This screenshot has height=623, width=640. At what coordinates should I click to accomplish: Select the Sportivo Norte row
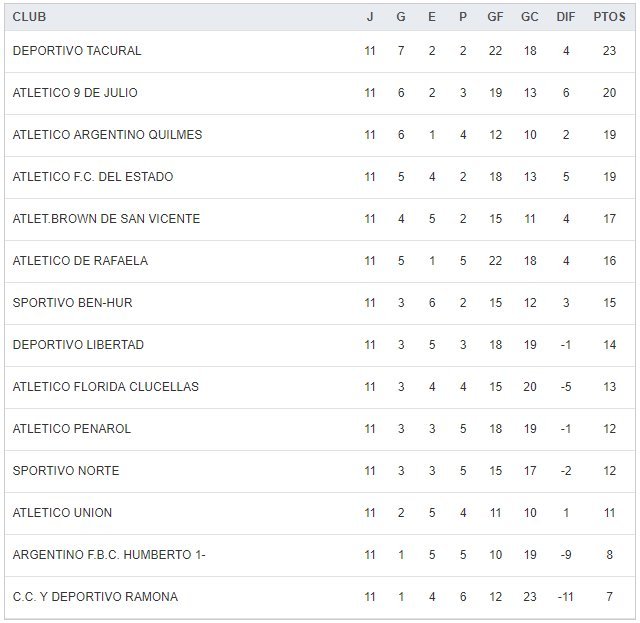pyautogui.click(x=66, y=471)
